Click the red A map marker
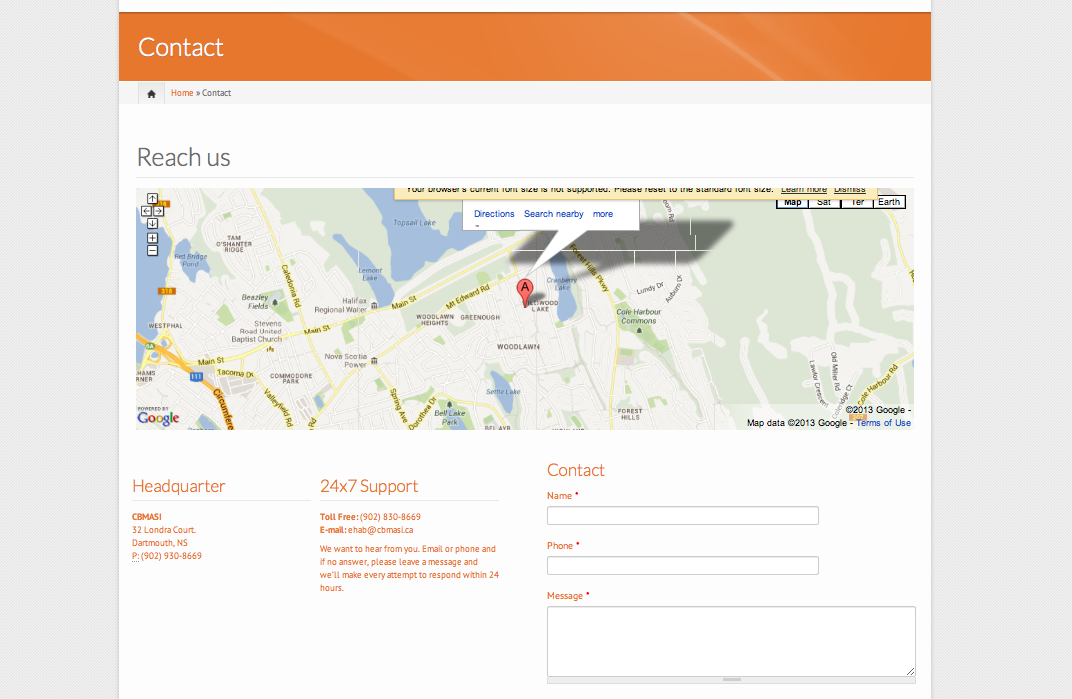This screenshot has height=699, width=1072. click(x=524, y=292)
